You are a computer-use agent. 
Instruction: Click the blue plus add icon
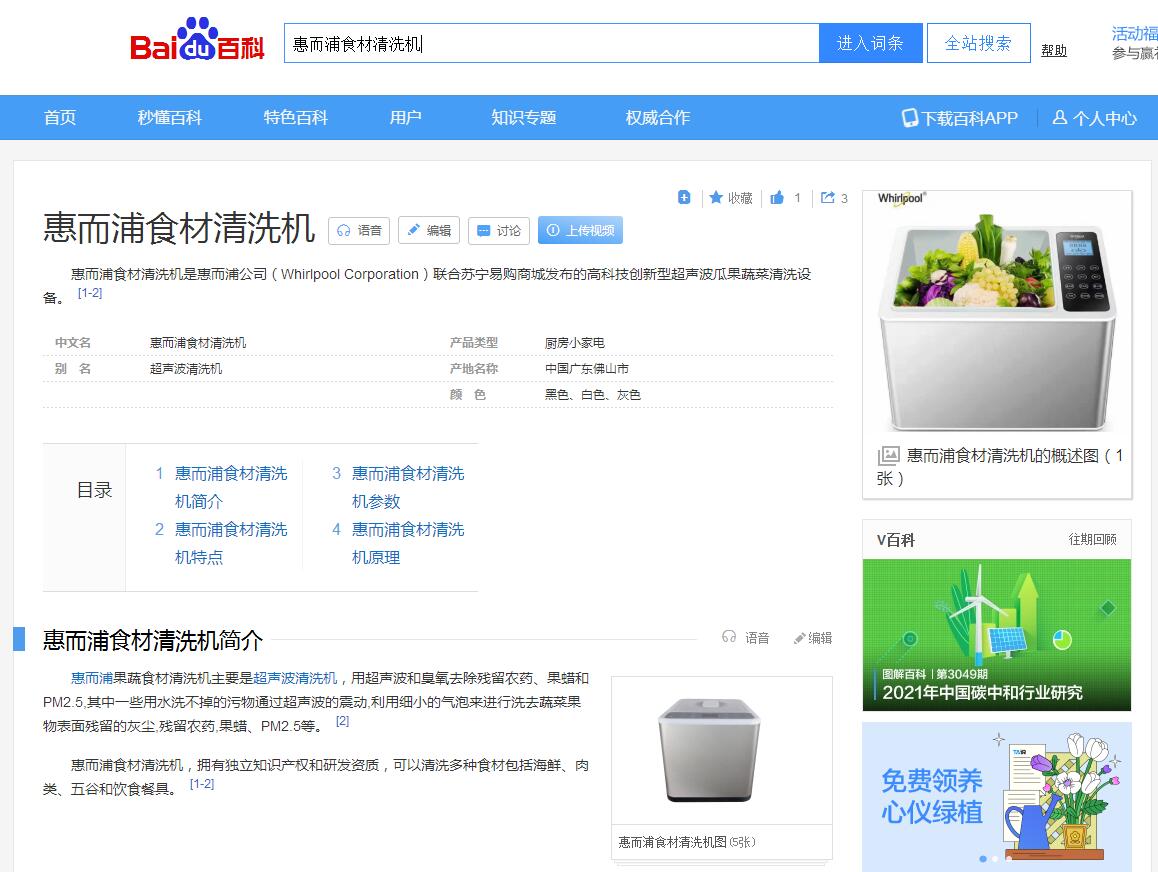click(684, 197)
